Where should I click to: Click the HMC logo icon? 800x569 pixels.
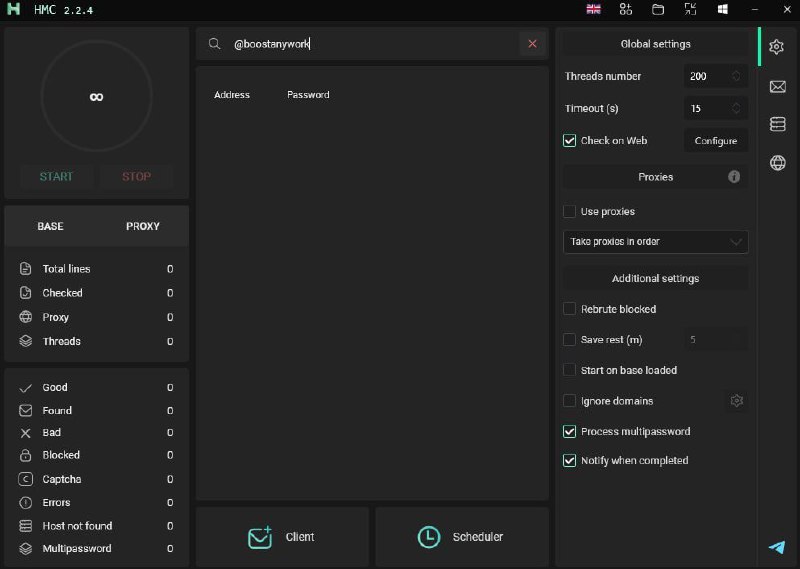coord(14,9)
